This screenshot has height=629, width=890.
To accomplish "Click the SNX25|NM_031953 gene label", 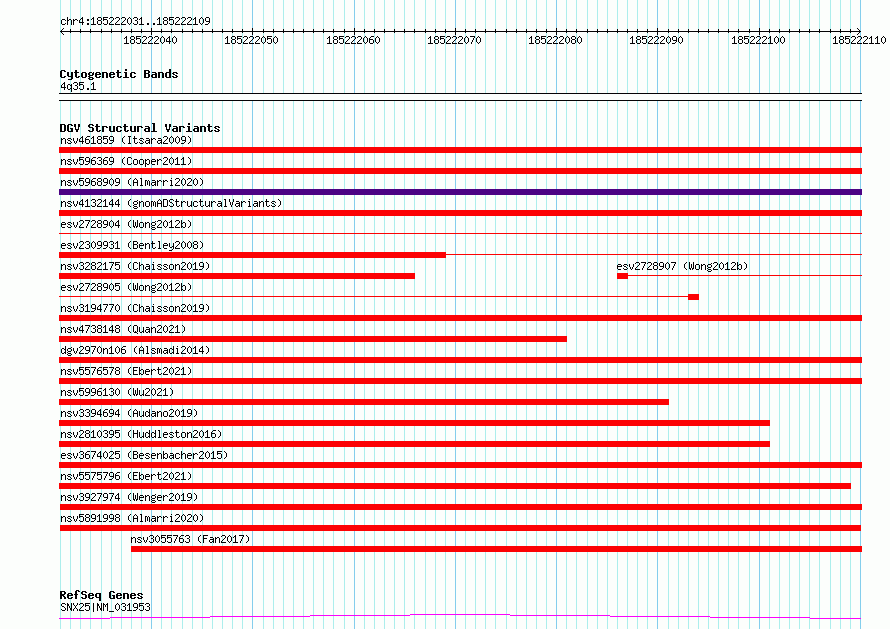I will pyautogui.click(x=105, y=607).
